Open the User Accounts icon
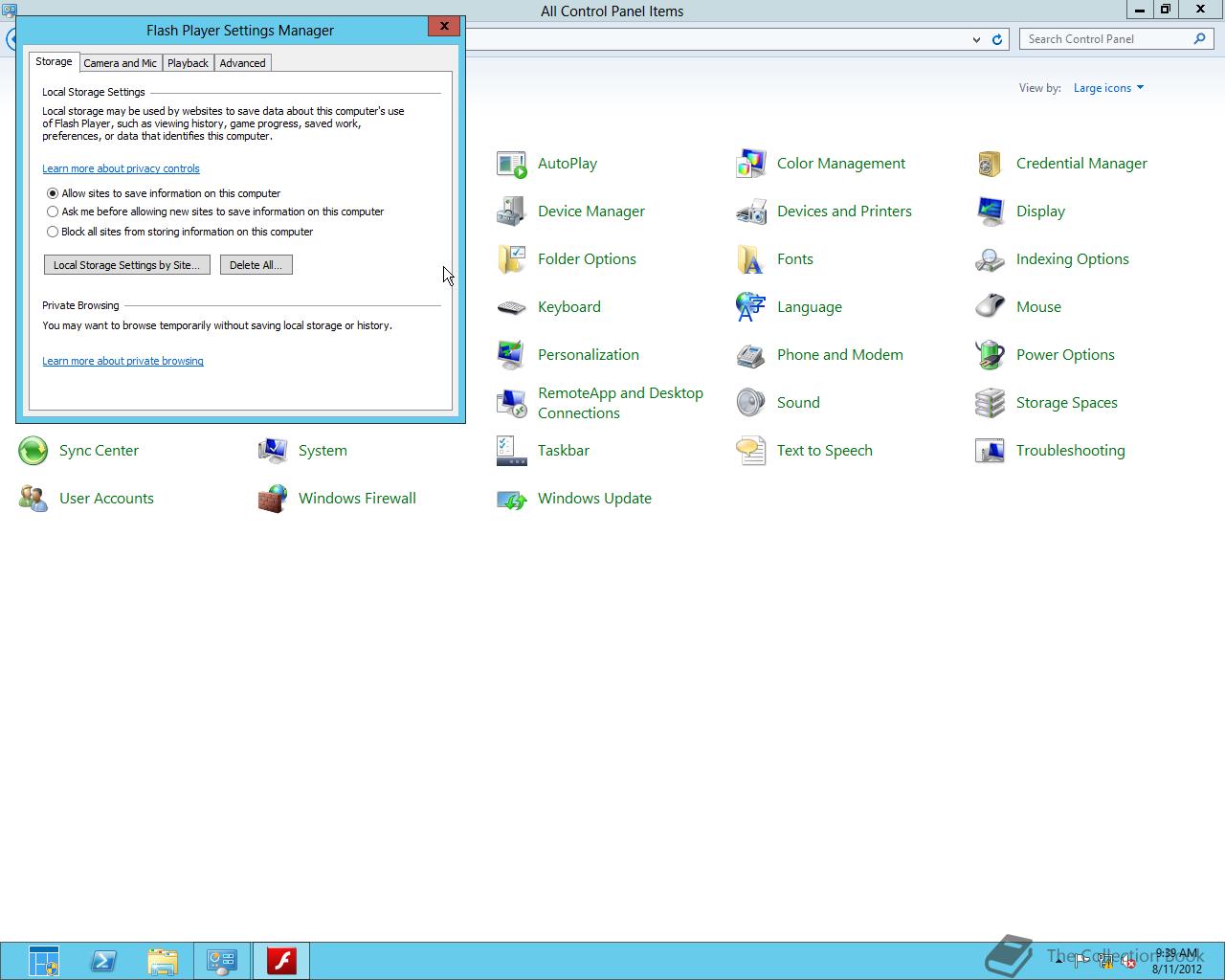 tap(33, 499)
